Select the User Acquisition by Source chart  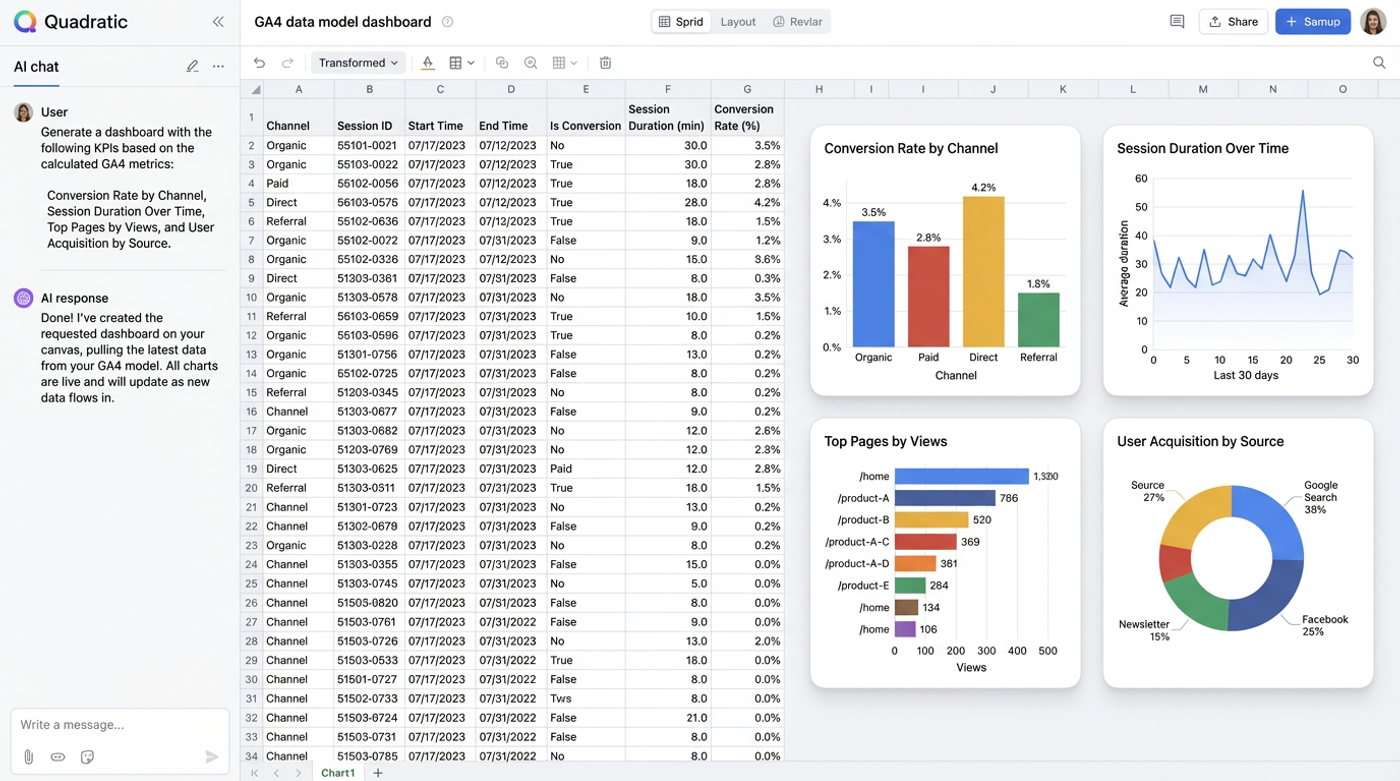[x=1238, y=553]
